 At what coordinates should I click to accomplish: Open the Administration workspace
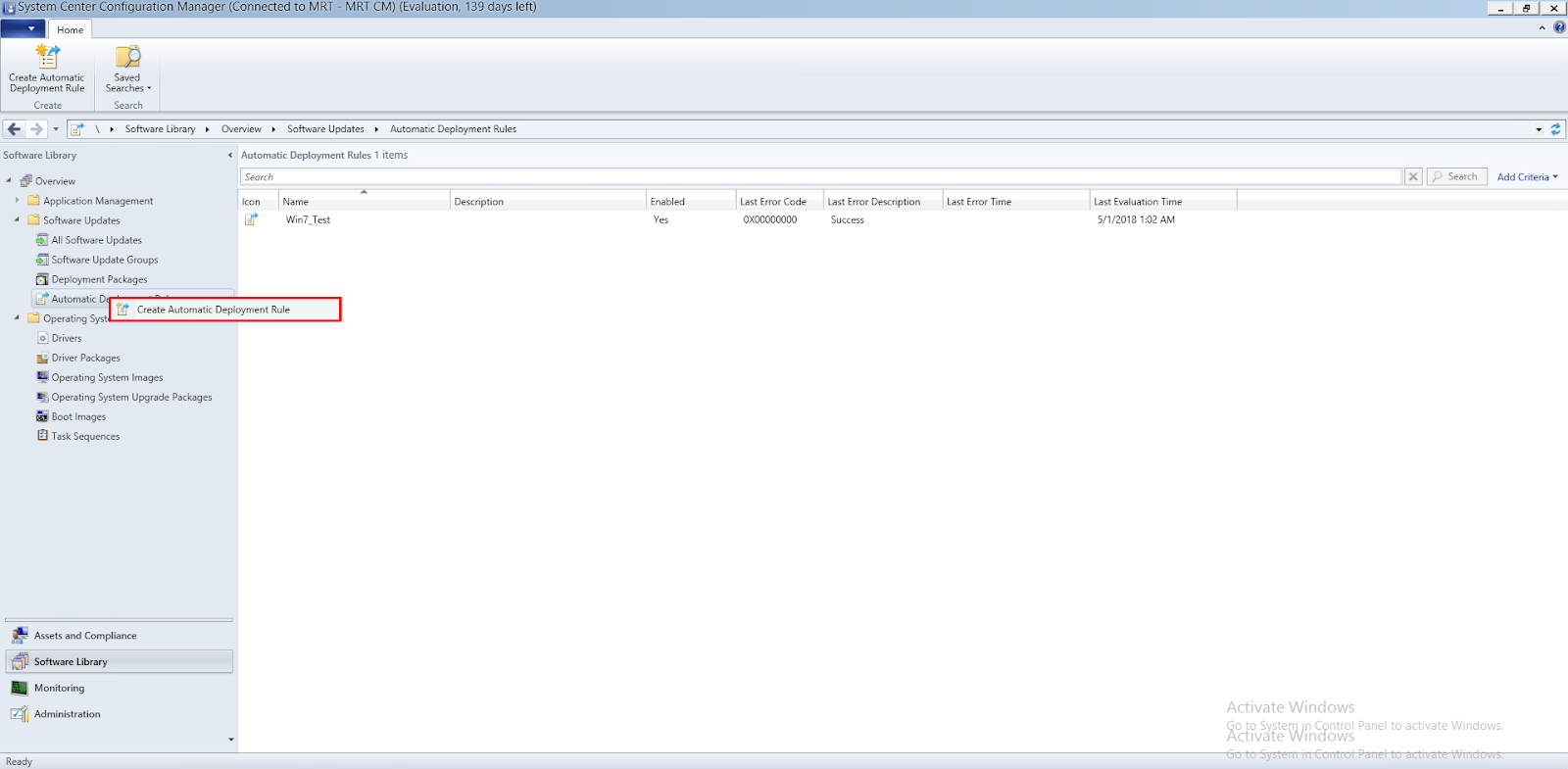67,714
